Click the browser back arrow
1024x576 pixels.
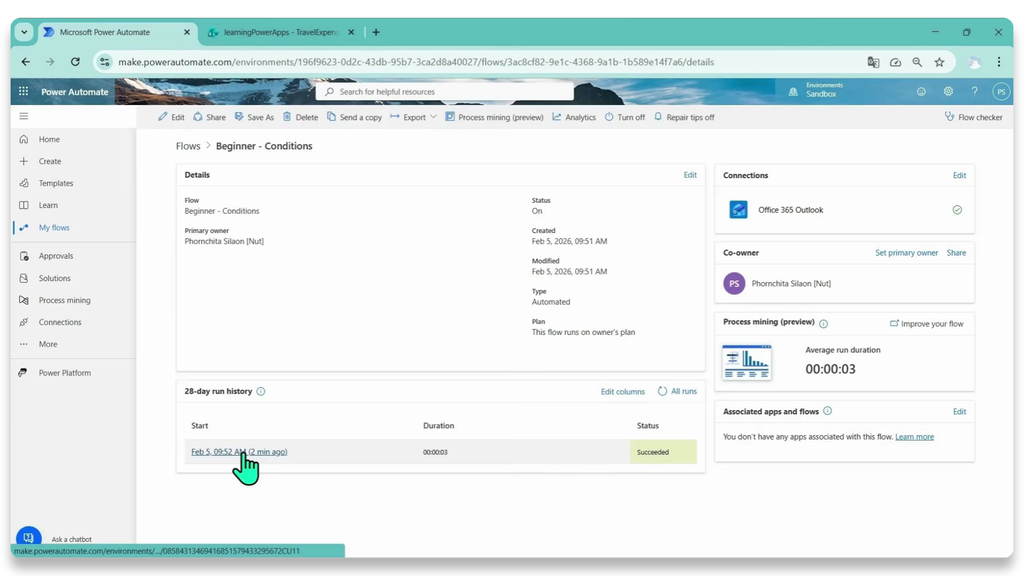point(25,62)
